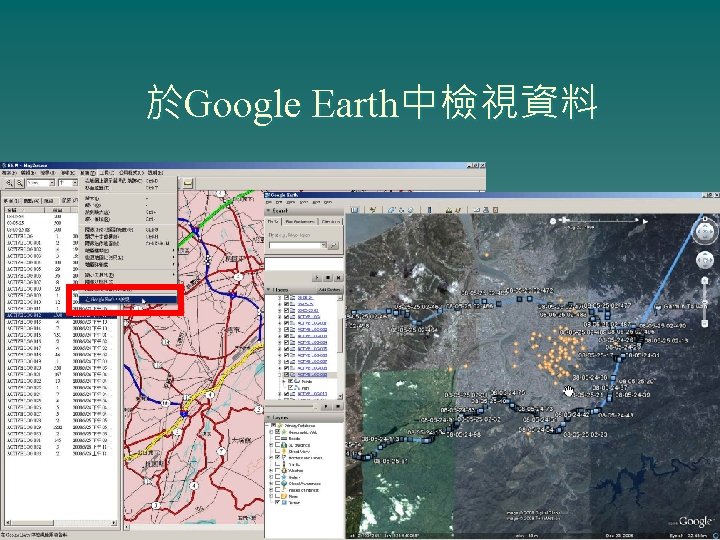Click the compass ring navigation control
This screenshot has width=720, height=540.
(x=705, y=232)
